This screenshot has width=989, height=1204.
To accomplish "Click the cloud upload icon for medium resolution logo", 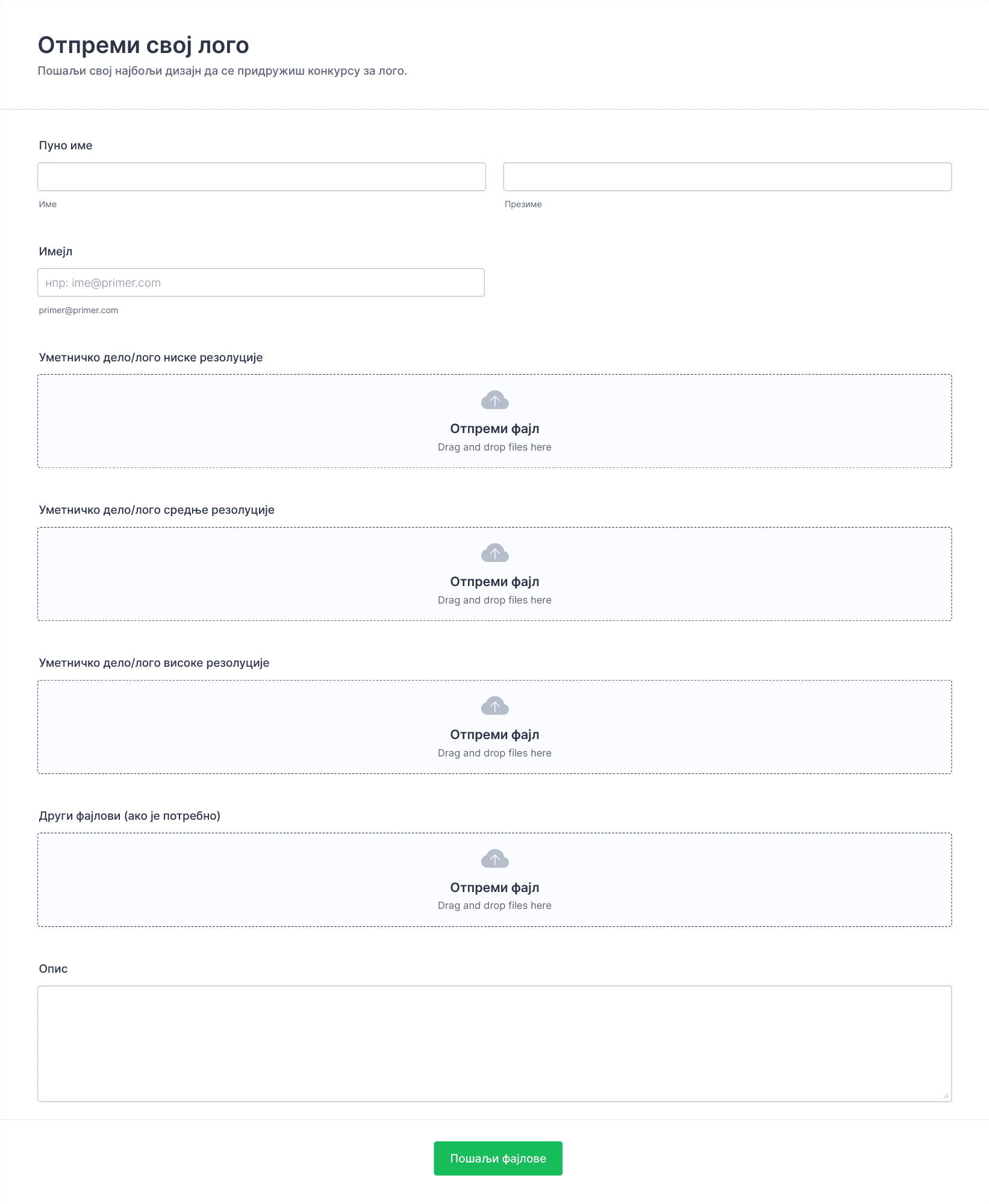I will tap(494, 553).
